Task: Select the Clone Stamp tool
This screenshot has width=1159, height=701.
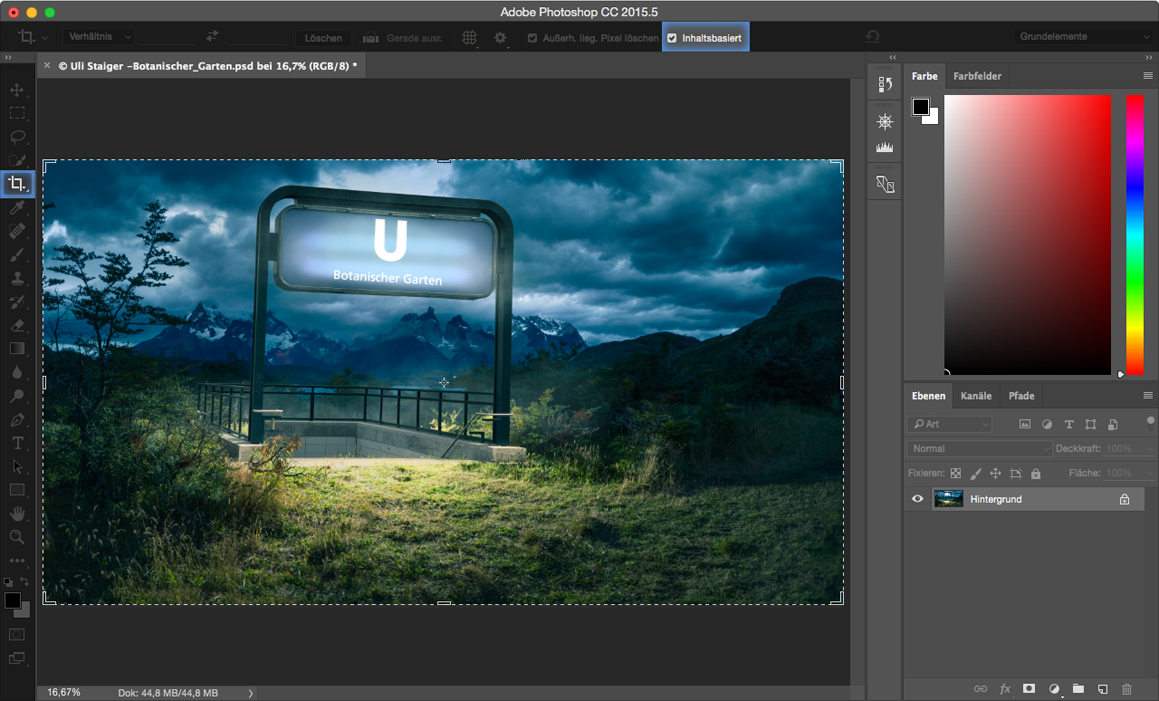Action: [x=16, y=279]
